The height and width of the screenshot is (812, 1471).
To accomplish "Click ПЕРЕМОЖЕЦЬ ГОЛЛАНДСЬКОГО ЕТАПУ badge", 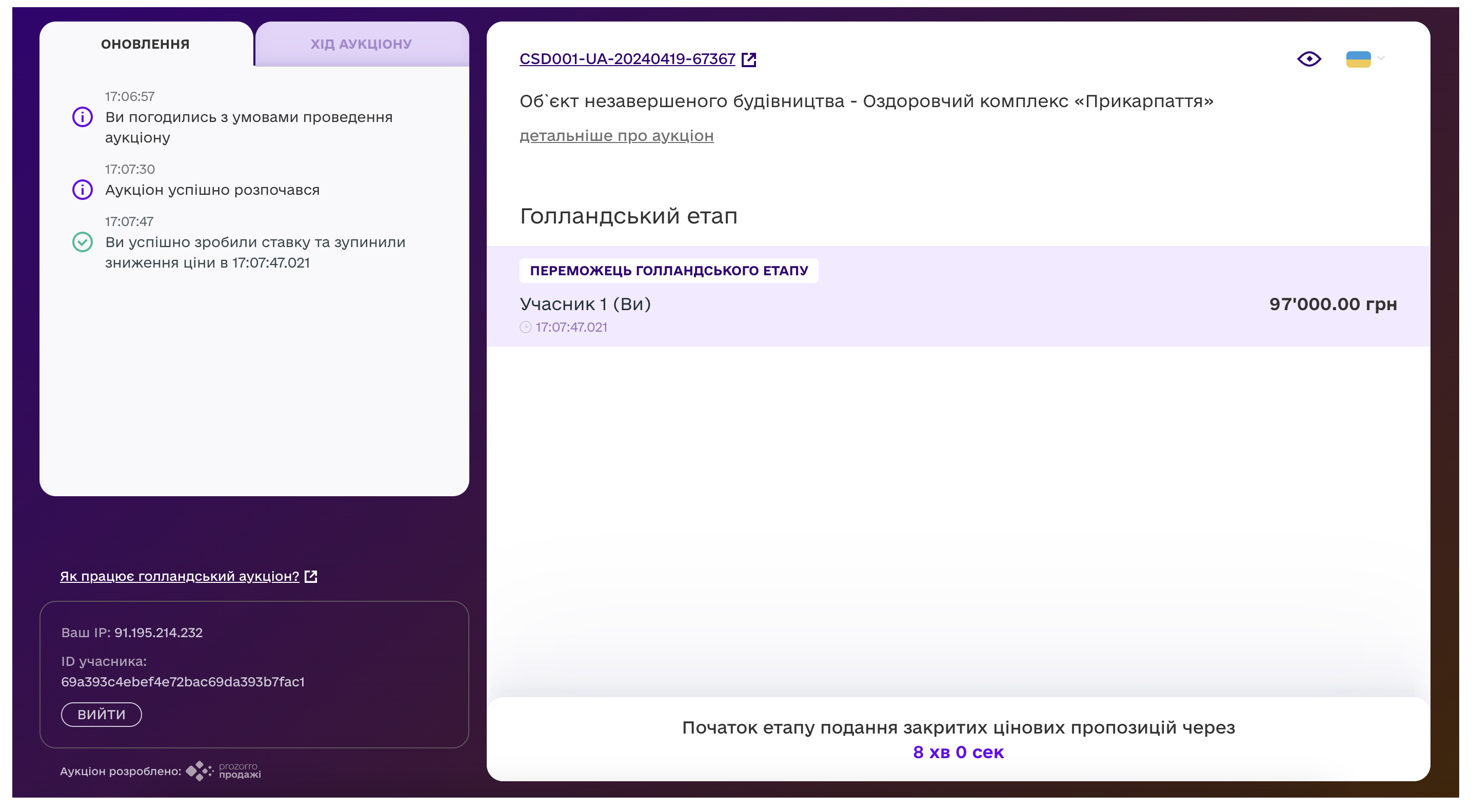I will 669,271.
